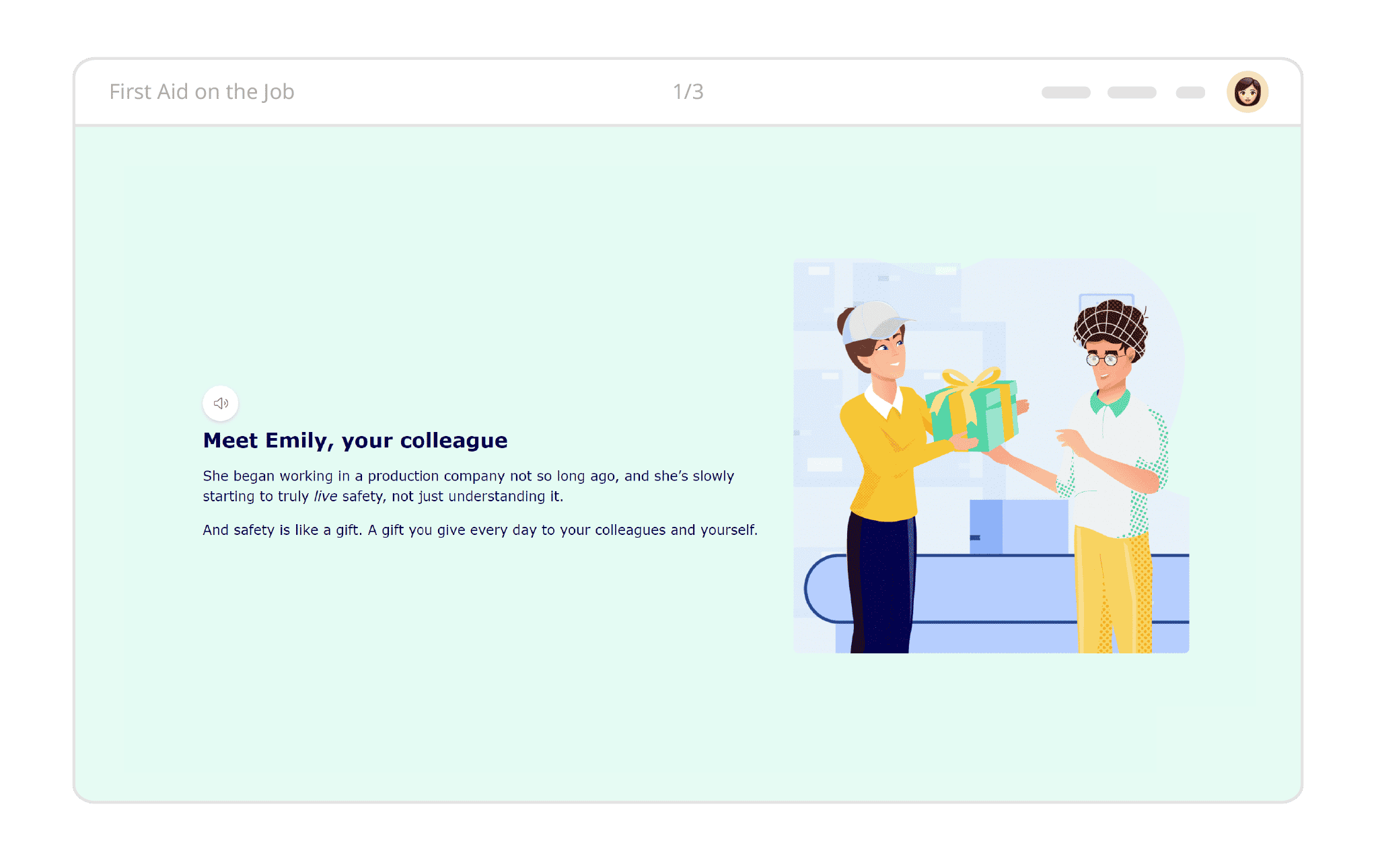
Task: Select the first pill control in the toolbar
Action: coord(1066,92)
